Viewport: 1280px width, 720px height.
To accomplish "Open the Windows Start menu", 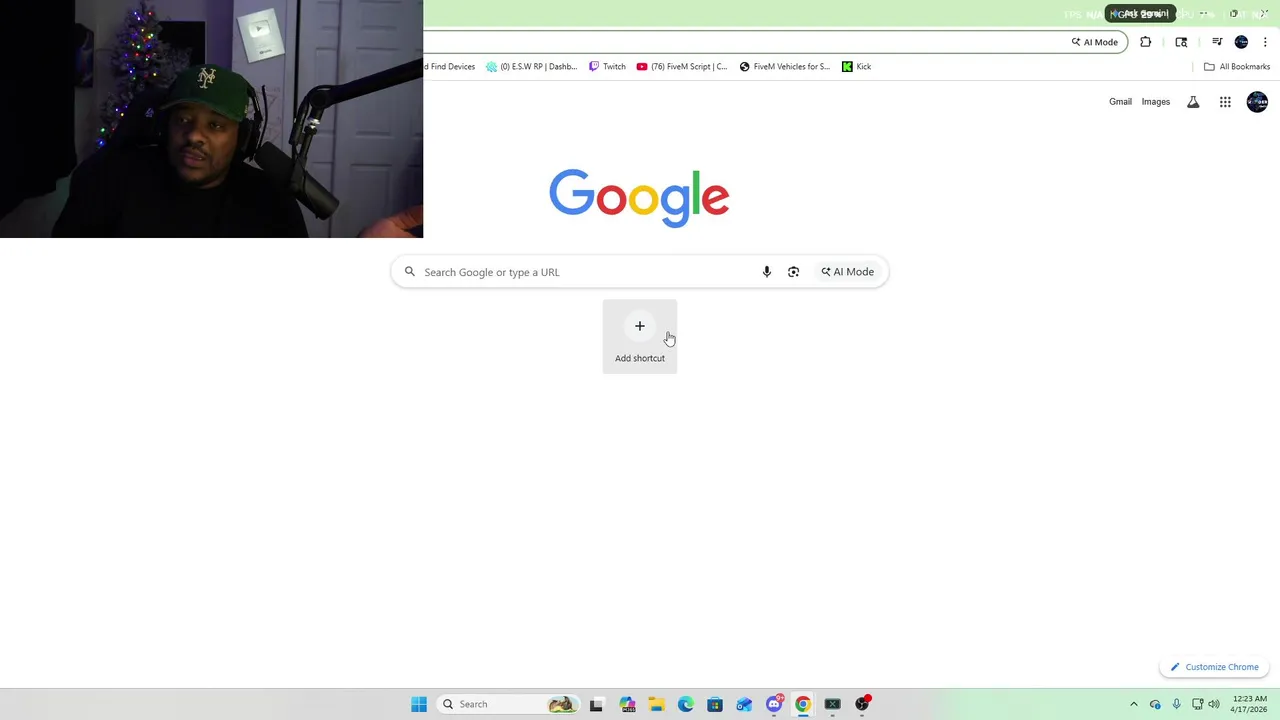I will tap(419, 704).
